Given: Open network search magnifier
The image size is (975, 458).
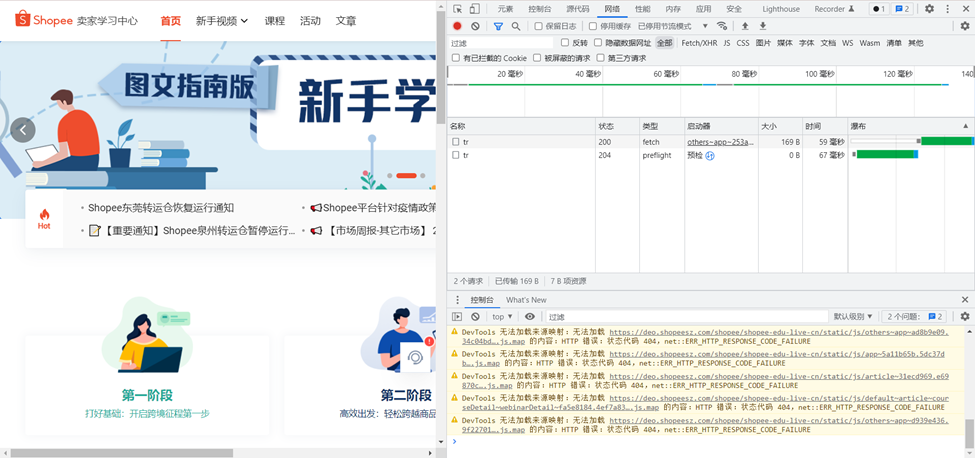Looking at the screenshot, I should coord(515,26).
